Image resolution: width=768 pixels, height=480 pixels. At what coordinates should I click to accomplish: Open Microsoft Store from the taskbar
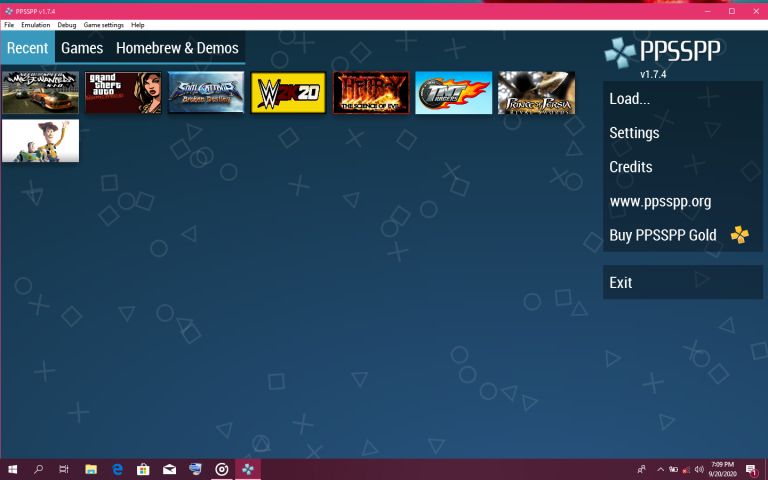click(143, 470)
